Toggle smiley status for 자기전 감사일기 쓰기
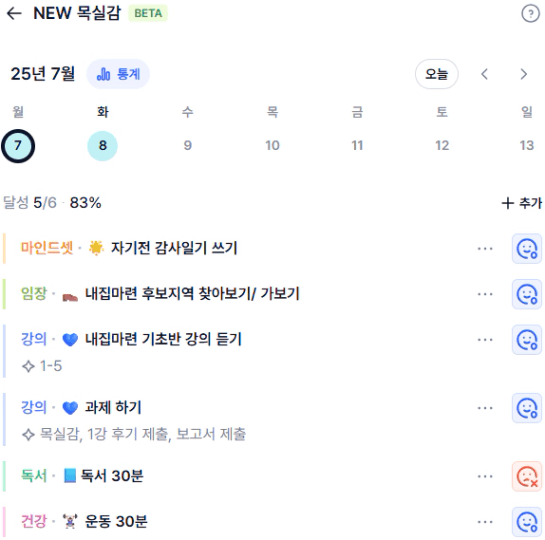The image size is (545, 540). coord(527,248)
